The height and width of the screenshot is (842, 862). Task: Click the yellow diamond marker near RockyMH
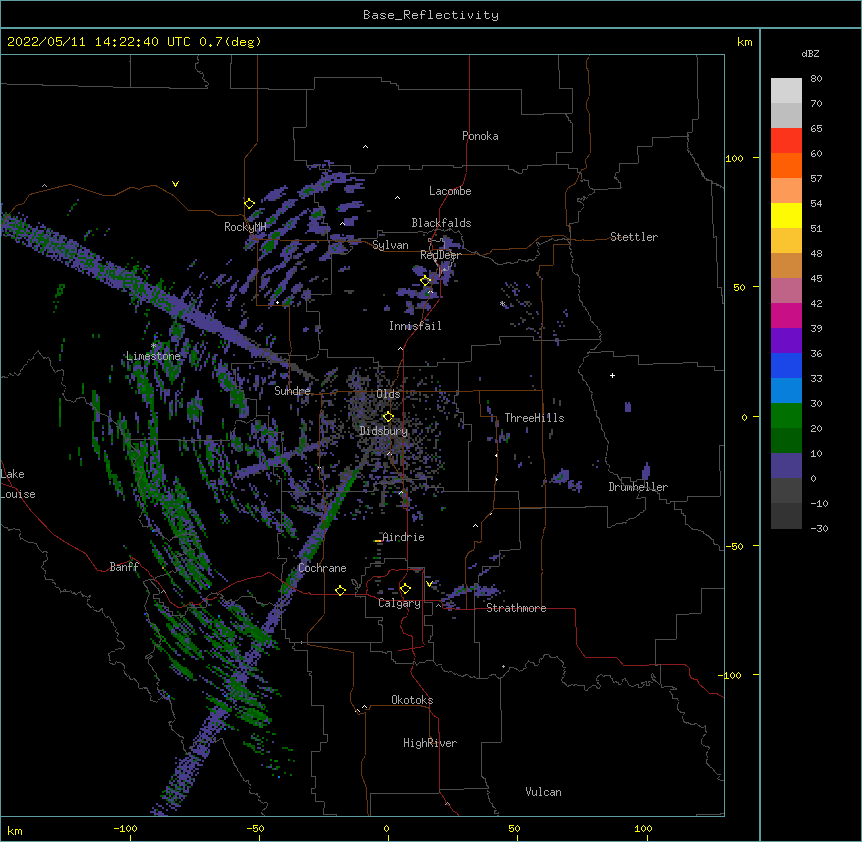249,204
